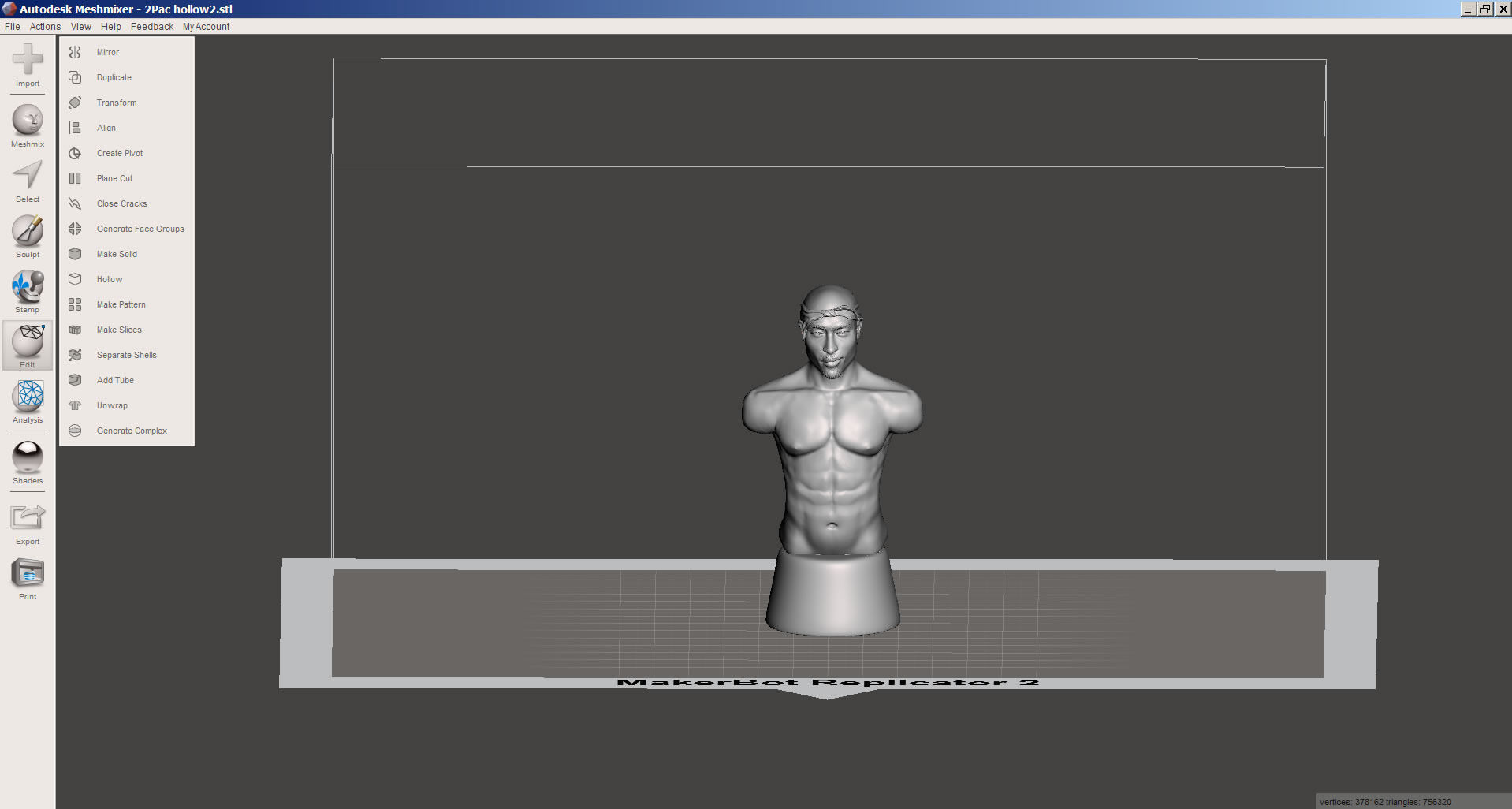Select the Generate Face Groups label
The height and width of the screenshot is (809, 1512).
[140, 229]
